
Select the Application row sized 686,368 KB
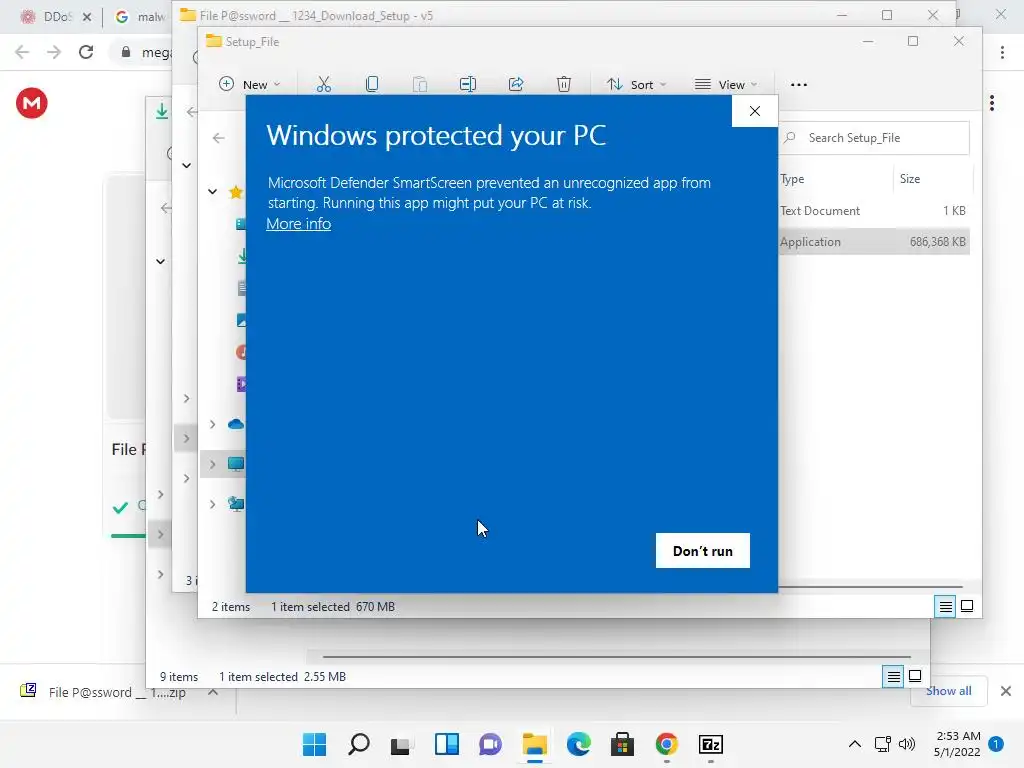point(874,242)
